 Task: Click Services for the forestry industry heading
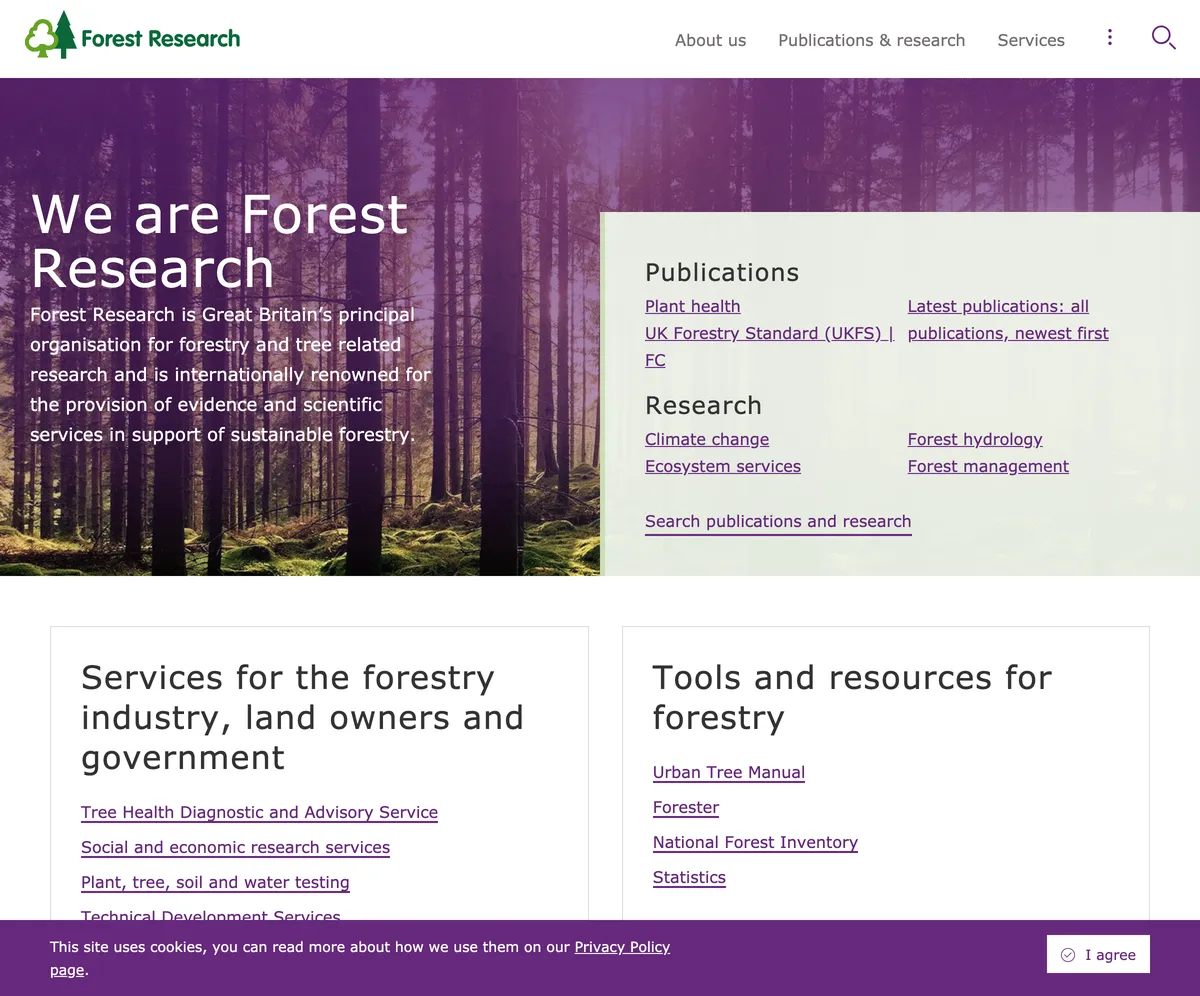pos(302,717)
